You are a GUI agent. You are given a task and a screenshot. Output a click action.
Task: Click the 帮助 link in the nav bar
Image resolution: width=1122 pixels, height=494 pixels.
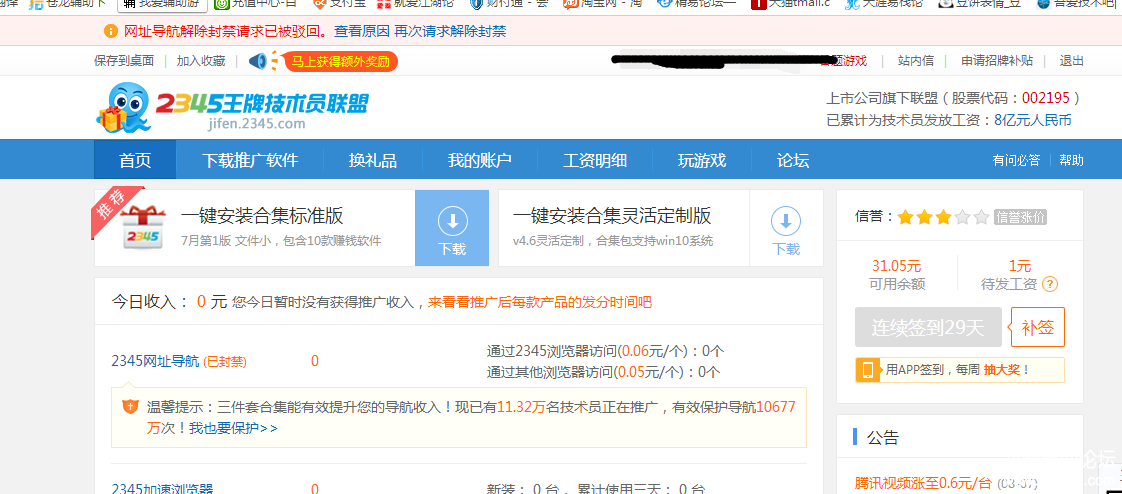pos(1071,160)
